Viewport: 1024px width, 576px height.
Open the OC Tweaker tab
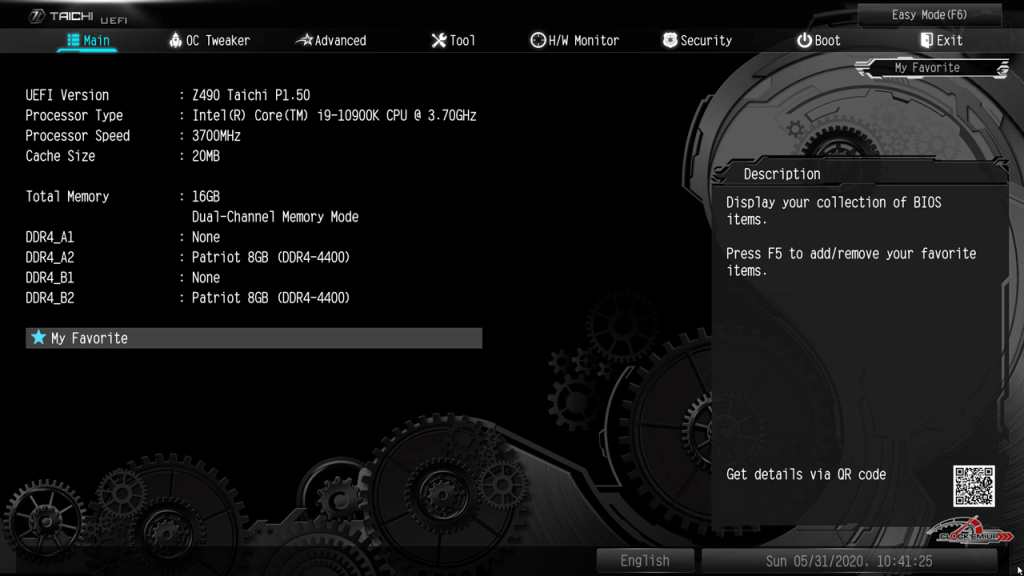[x=218, y=41]
